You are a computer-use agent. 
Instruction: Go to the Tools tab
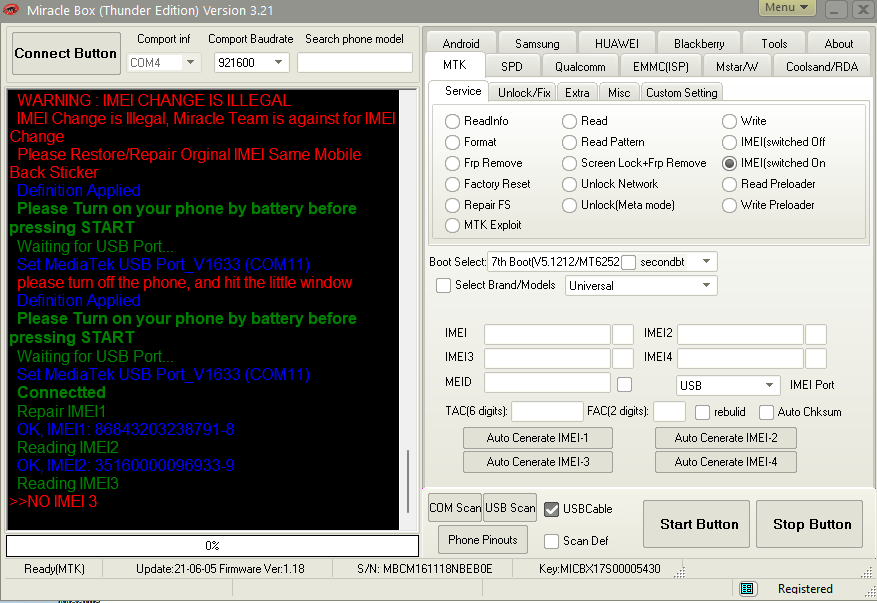pos(774,44)
